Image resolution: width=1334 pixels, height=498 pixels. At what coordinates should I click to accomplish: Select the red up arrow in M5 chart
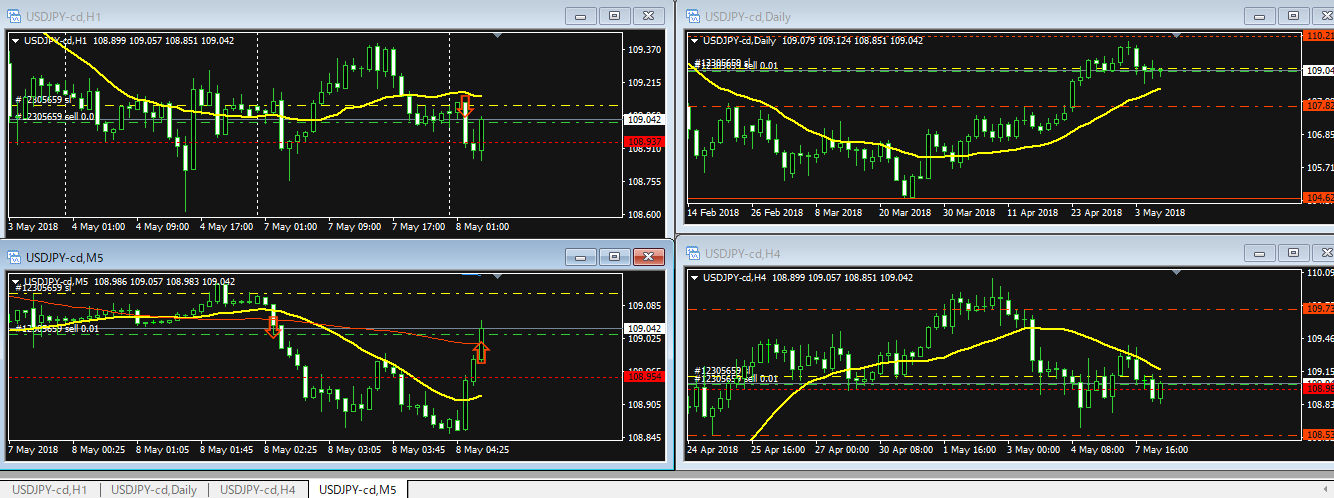[481, 351]
